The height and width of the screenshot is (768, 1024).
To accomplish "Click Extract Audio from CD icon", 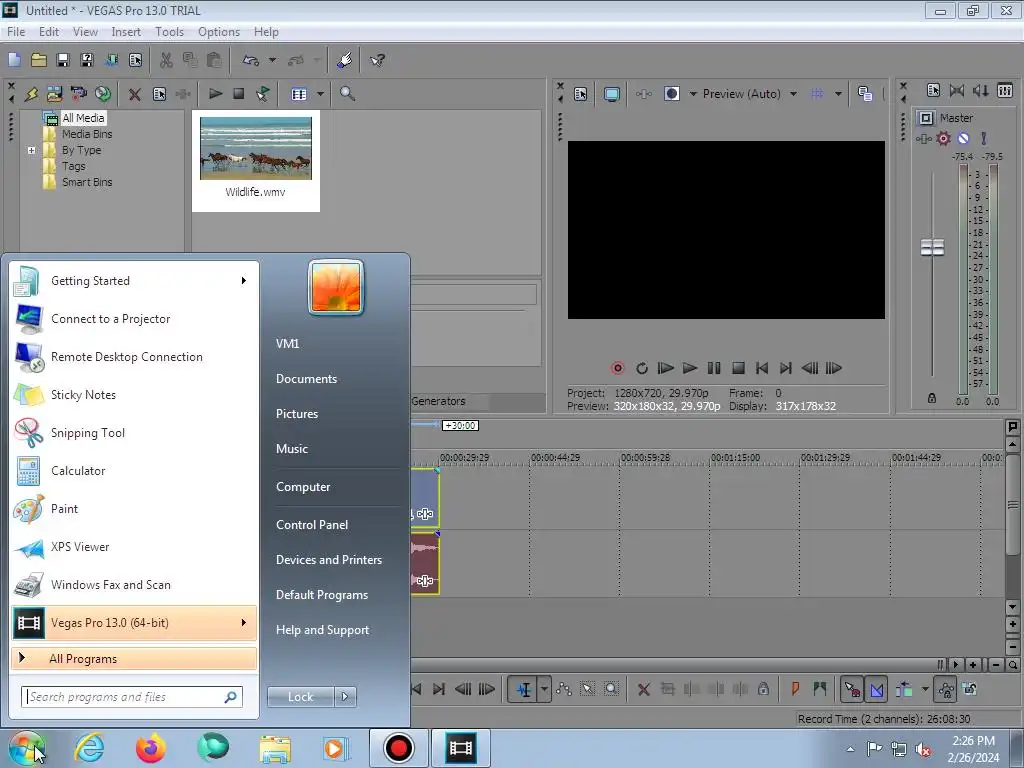I will click(103, 94).
